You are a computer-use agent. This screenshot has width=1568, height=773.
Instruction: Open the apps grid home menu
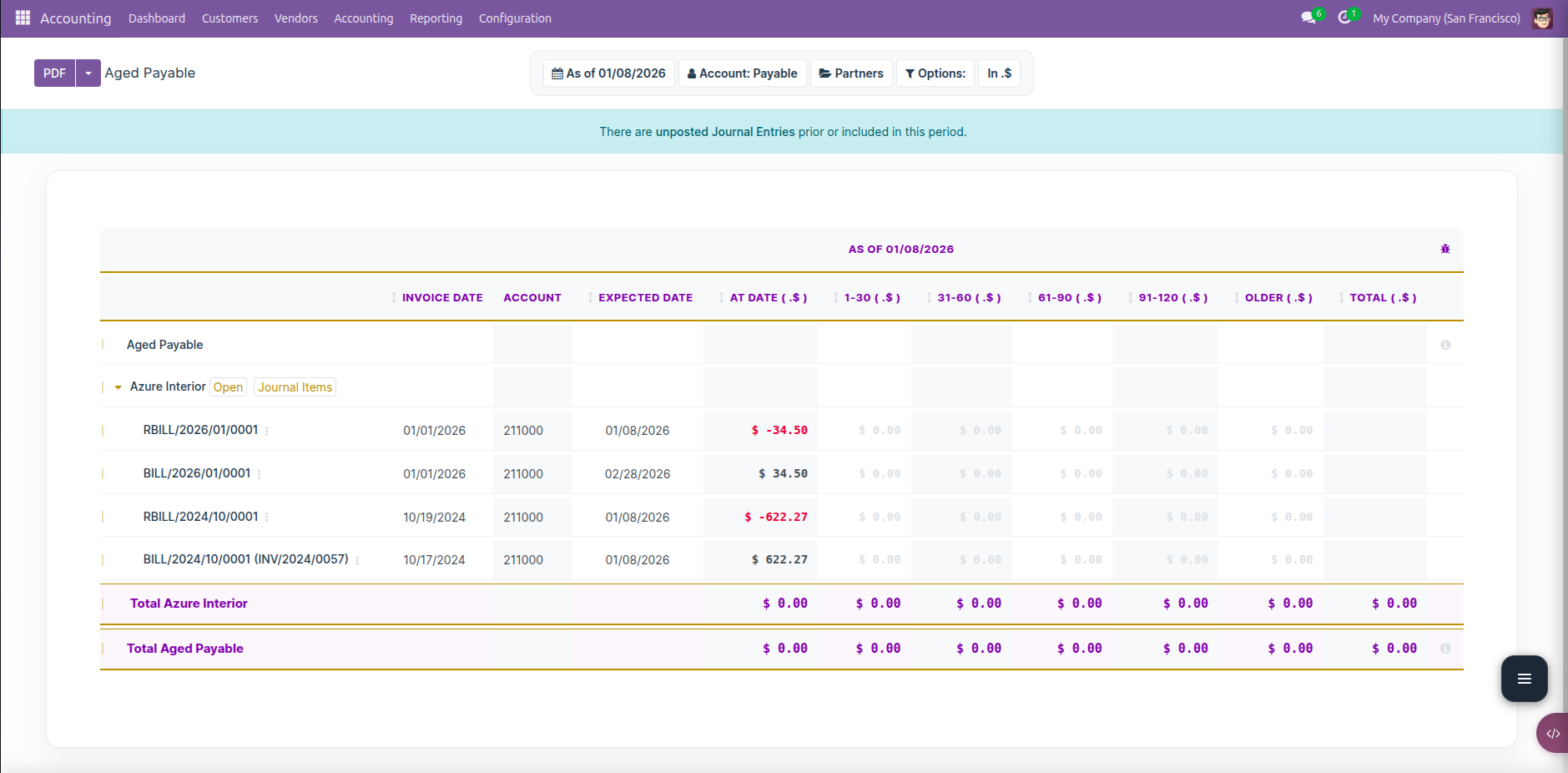[23, 18]
